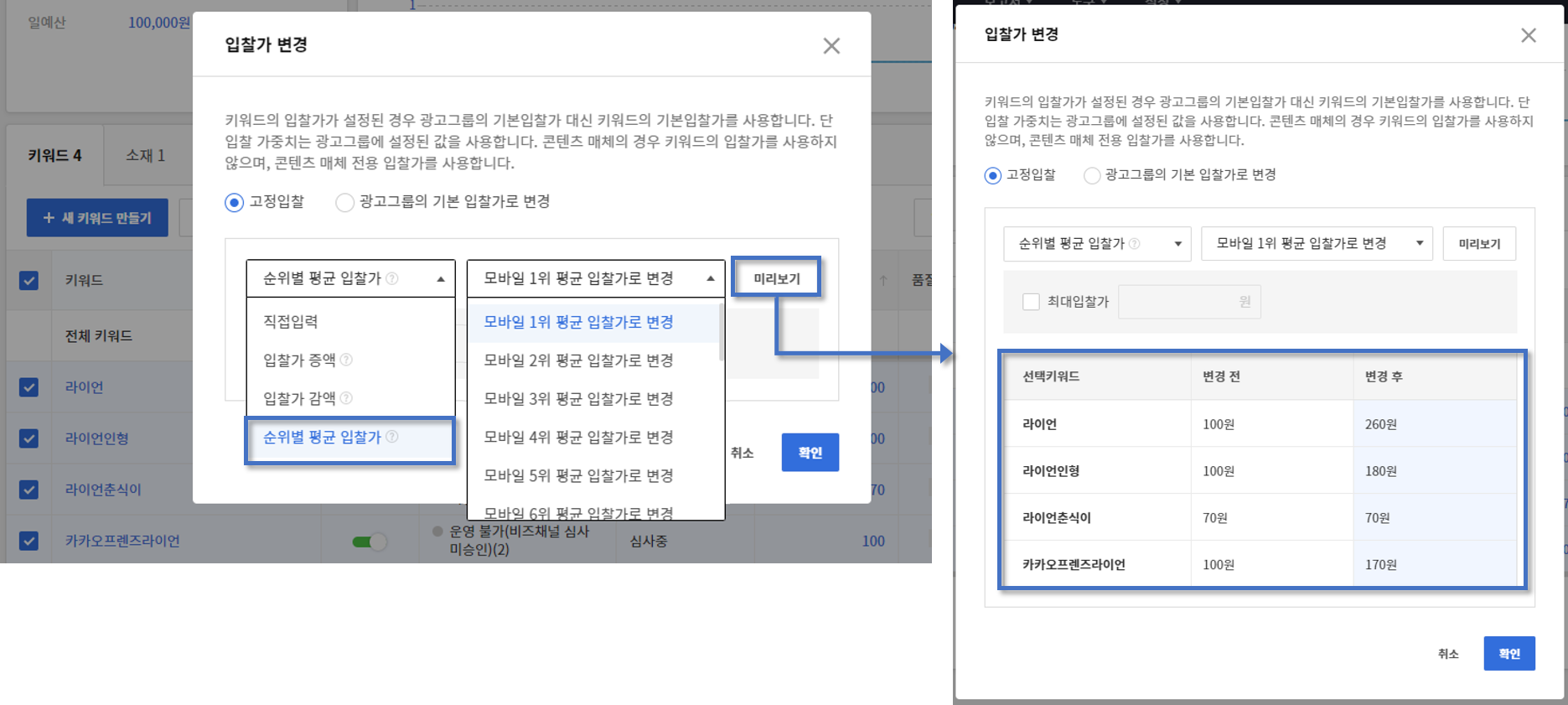Uncheck the 라이언춘식이 keyword row checkbox
The height and width of the screenshot is (705, 1568).
click(x=28, y=490)
